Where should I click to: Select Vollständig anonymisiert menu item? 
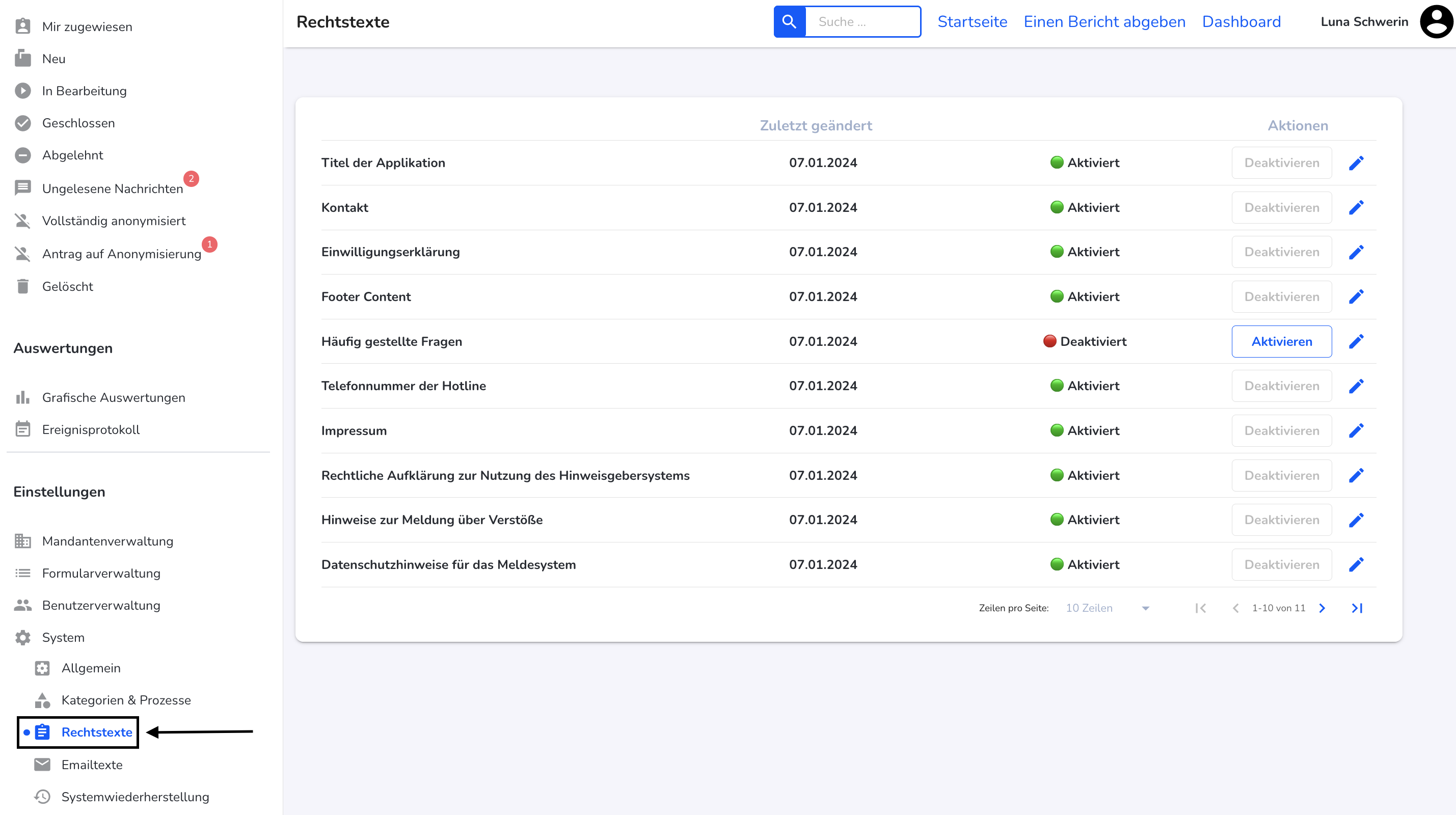coord(114,221)
